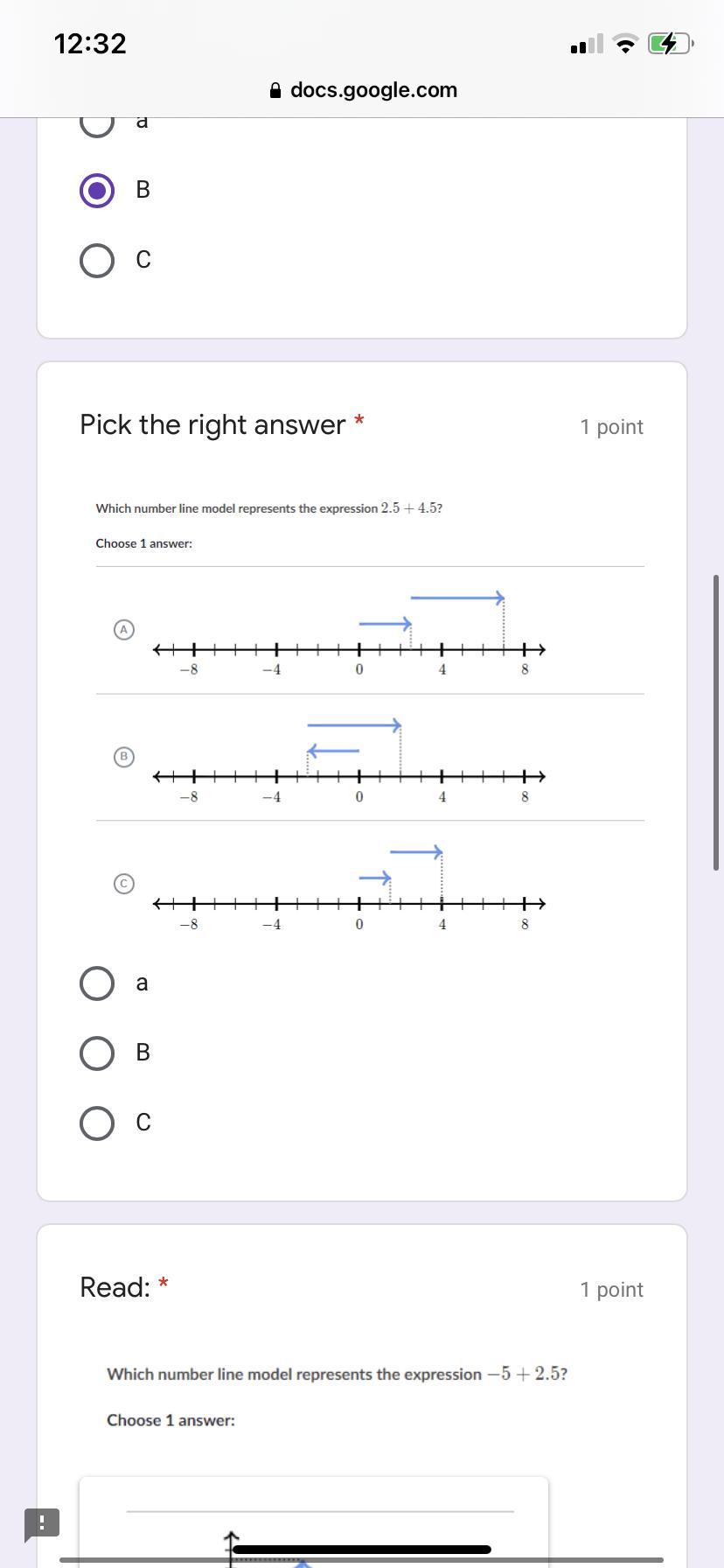This screenshot has height=1568, width=724.
Task: Tap the charging battery icon
Action: coord(670,44)
